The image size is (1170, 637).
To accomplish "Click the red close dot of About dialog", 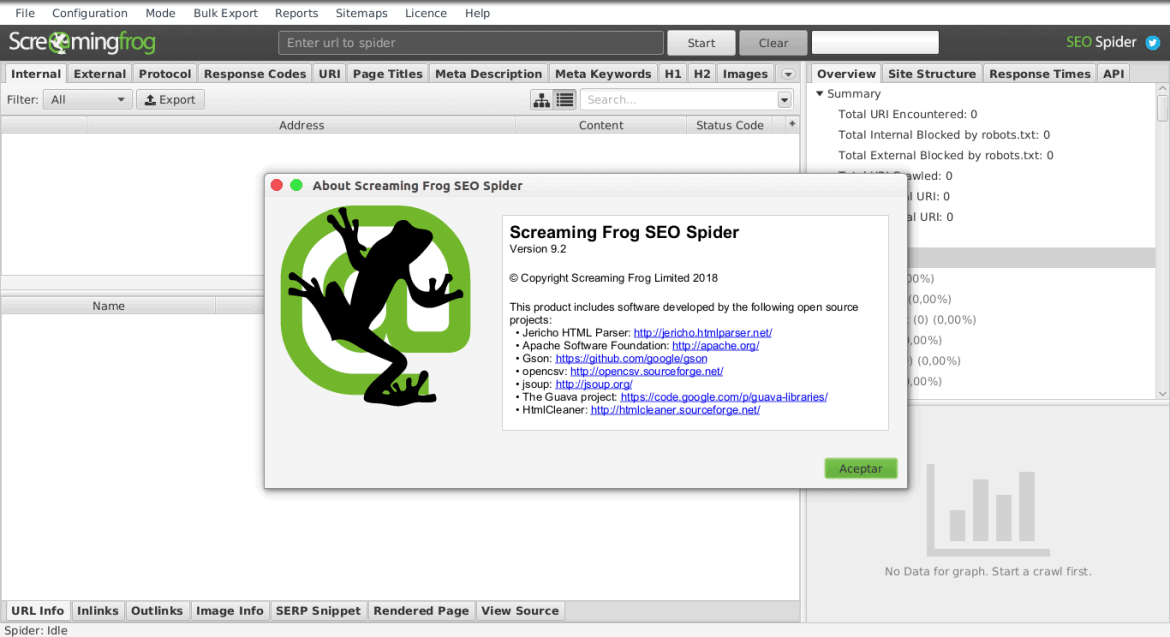I will (x=277, y=185).
